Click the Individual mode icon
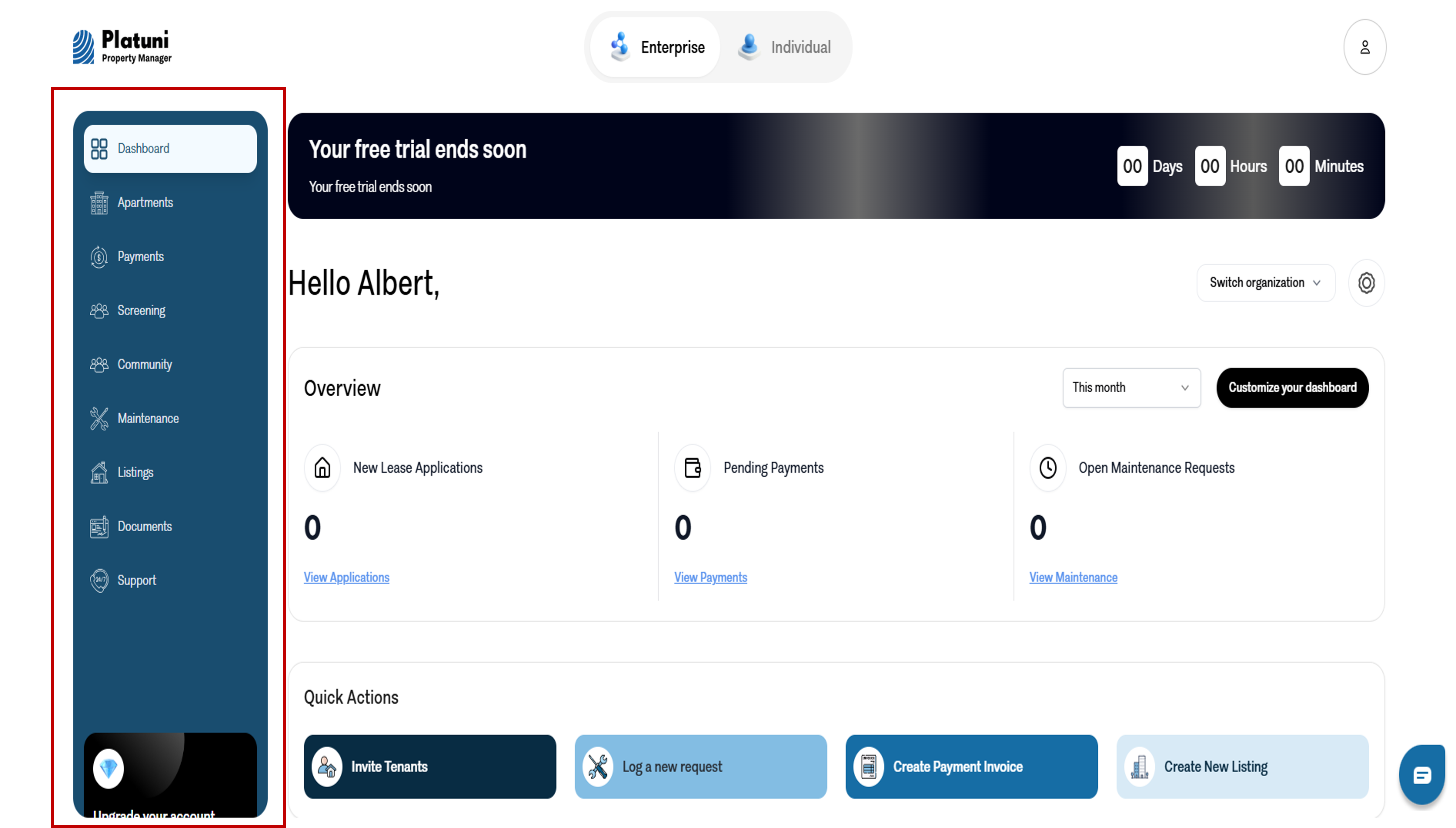Viewport: 1456px width, 828px height. click(749, 47)
